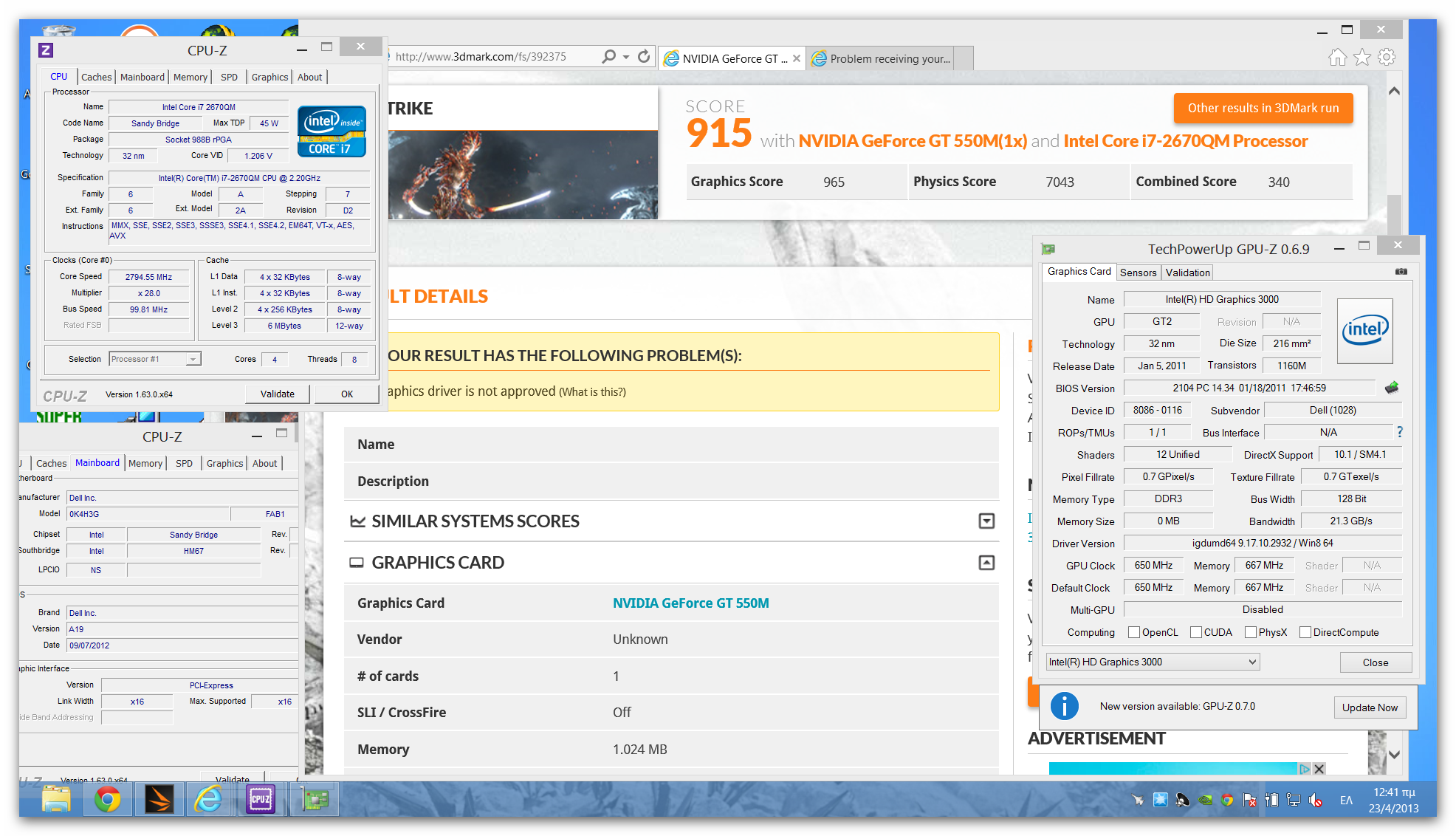The height and width of the screenshot is (836, 1456).
Task: Click the Intel vendor logo in GPU-Z
Action: coord(1364,330)
